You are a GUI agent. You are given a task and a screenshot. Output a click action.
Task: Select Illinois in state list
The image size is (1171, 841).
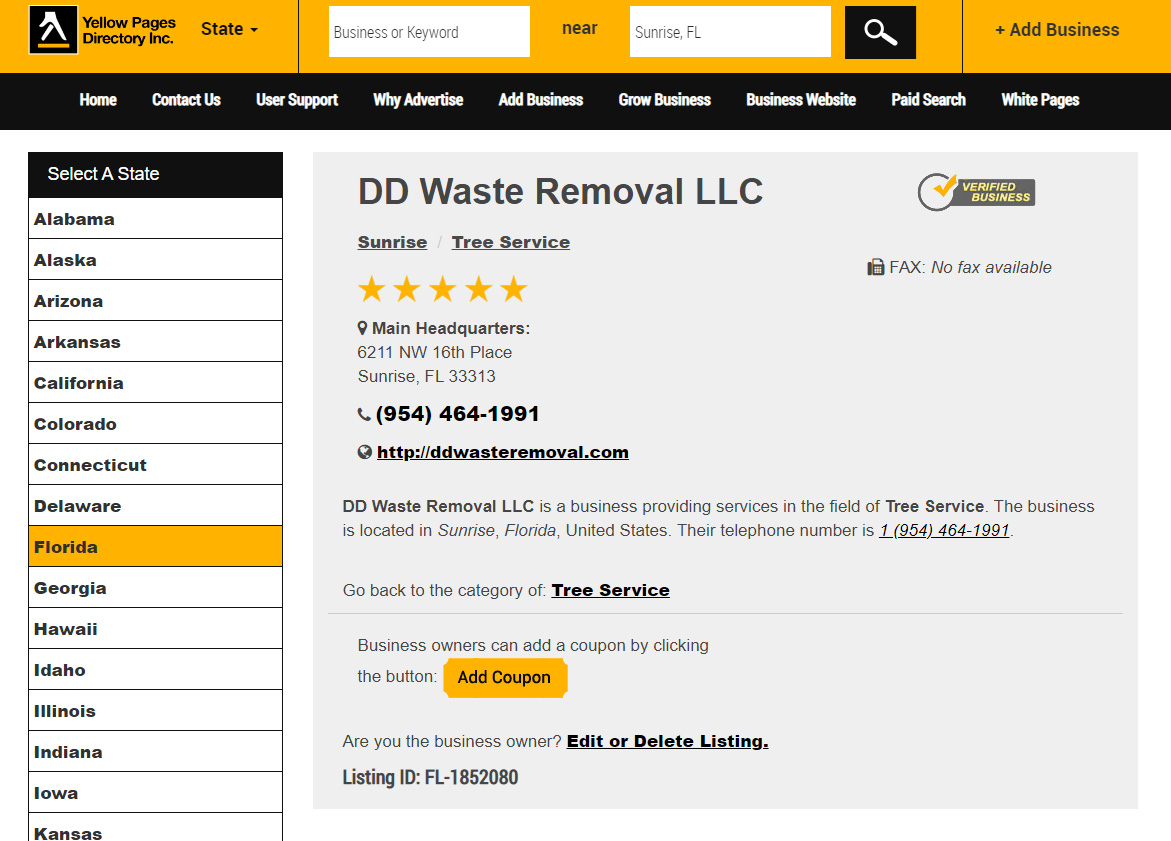(155, 711)
